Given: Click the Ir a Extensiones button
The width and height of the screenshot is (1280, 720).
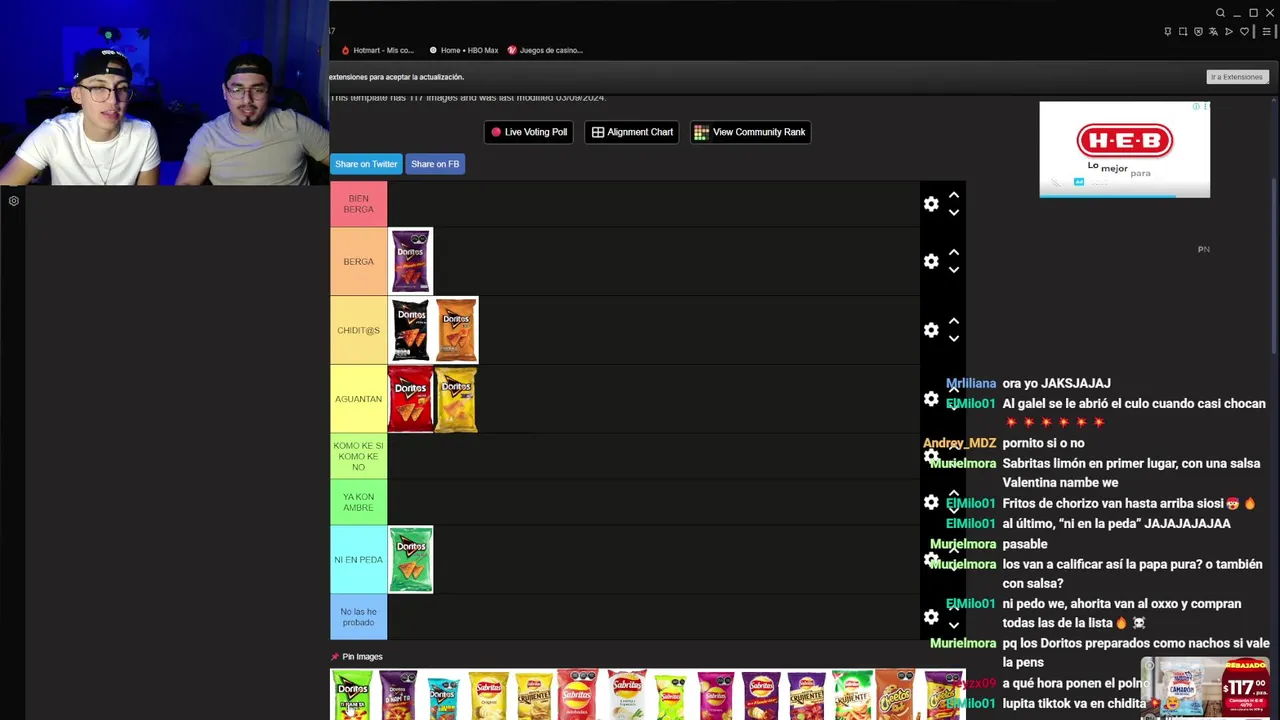Looking at the screenshot, I should click(1237, 77).
